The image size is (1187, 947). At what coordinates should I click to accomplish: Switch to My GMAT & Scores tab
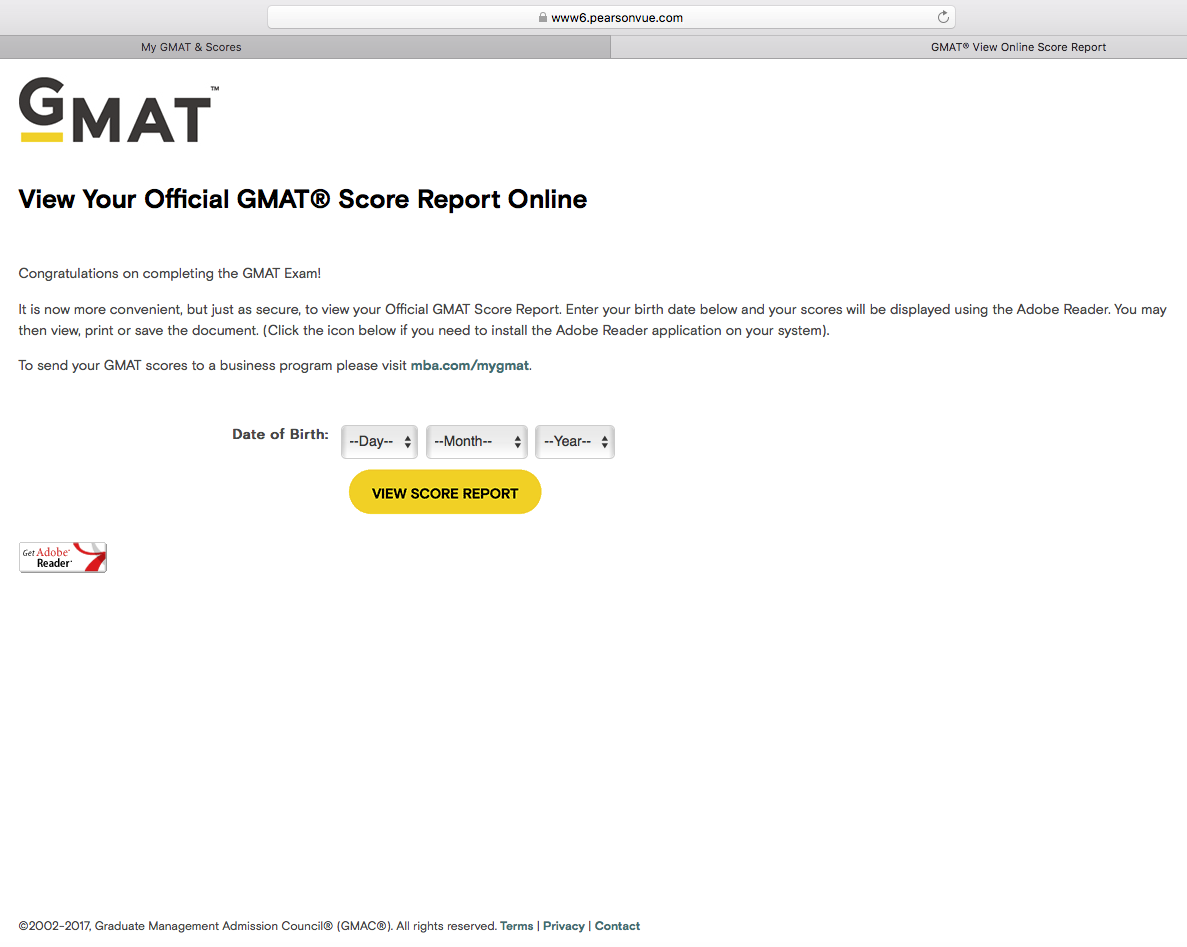point(305,47)
